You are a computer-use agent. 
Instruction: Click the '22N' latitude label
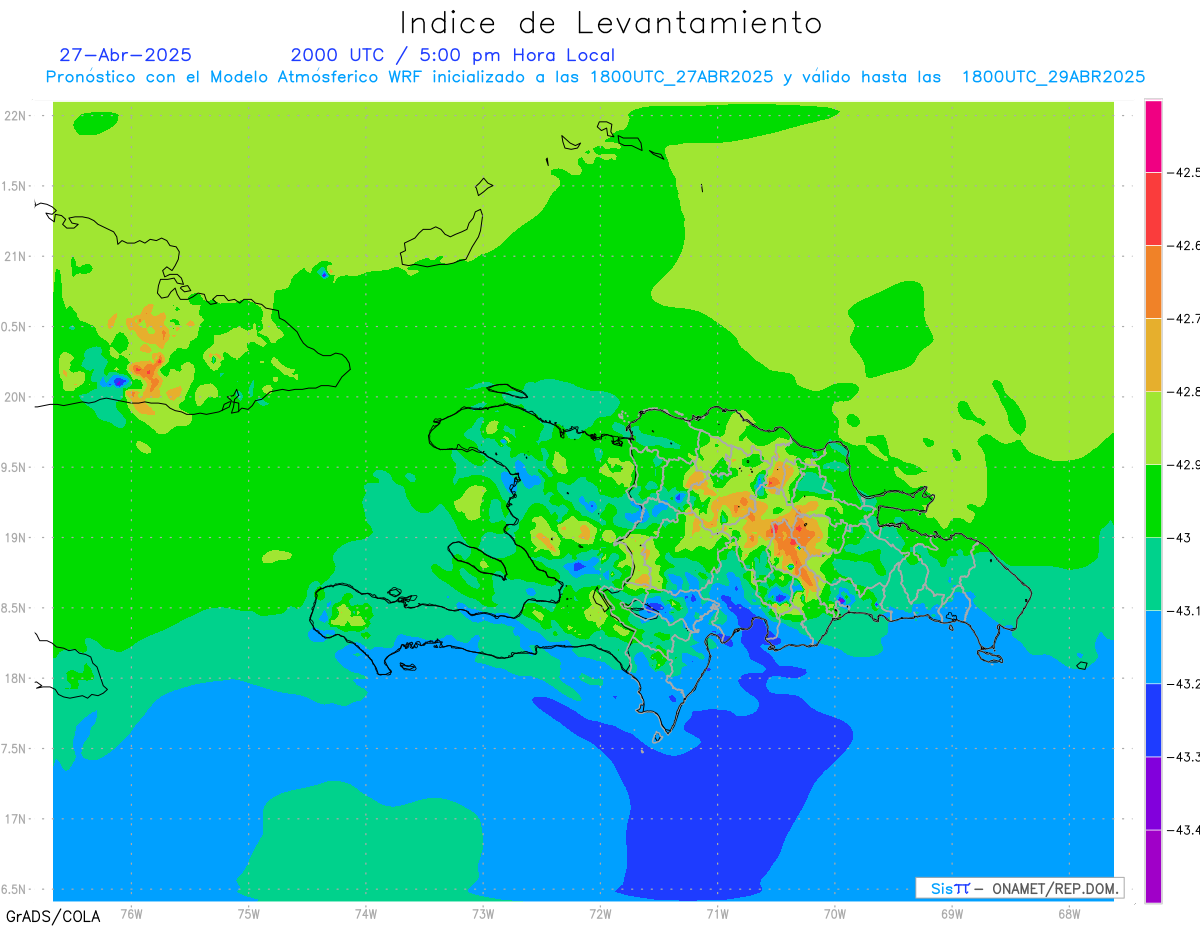coord(17,116)
